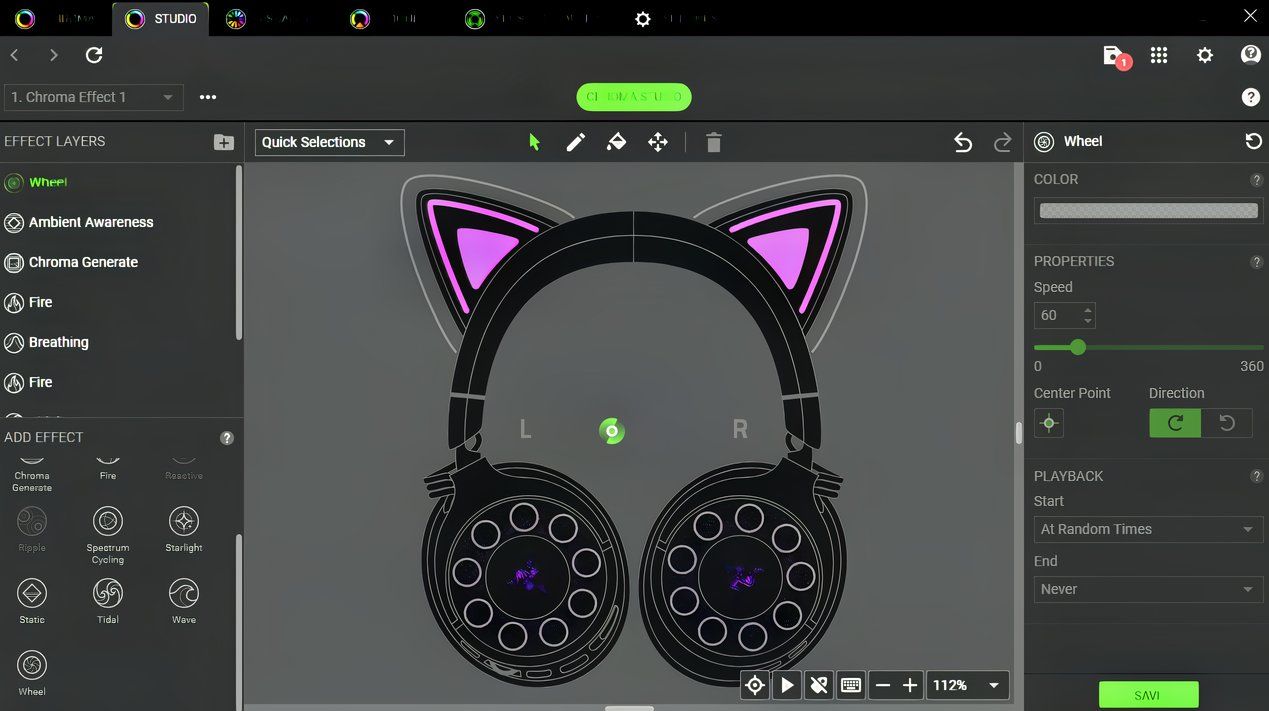Screen dimensions: 1269x711
Task: Add a new effect layer group
Action: [223, 142]
